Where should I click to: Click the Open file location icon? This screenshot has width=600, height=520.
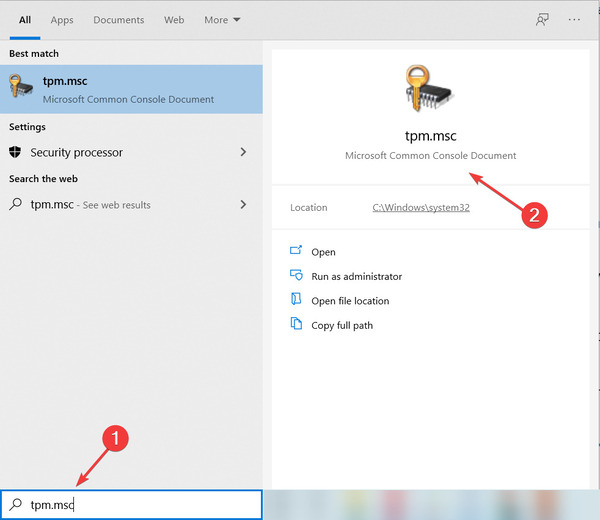tap(296, 299)
